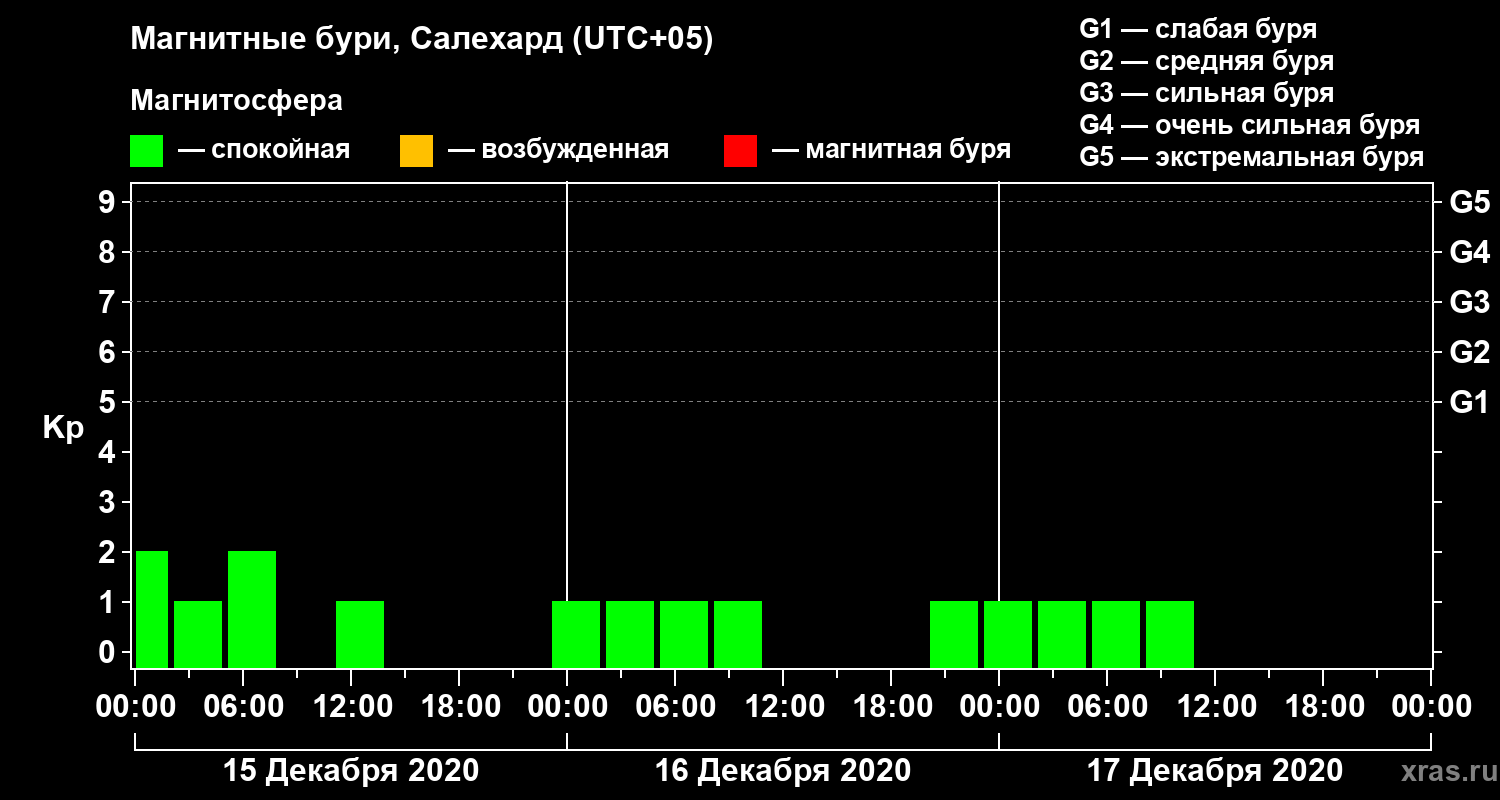1500x800 pixels.
Task: Click the 18:00 time label under December 16
Action: (891, 706)
